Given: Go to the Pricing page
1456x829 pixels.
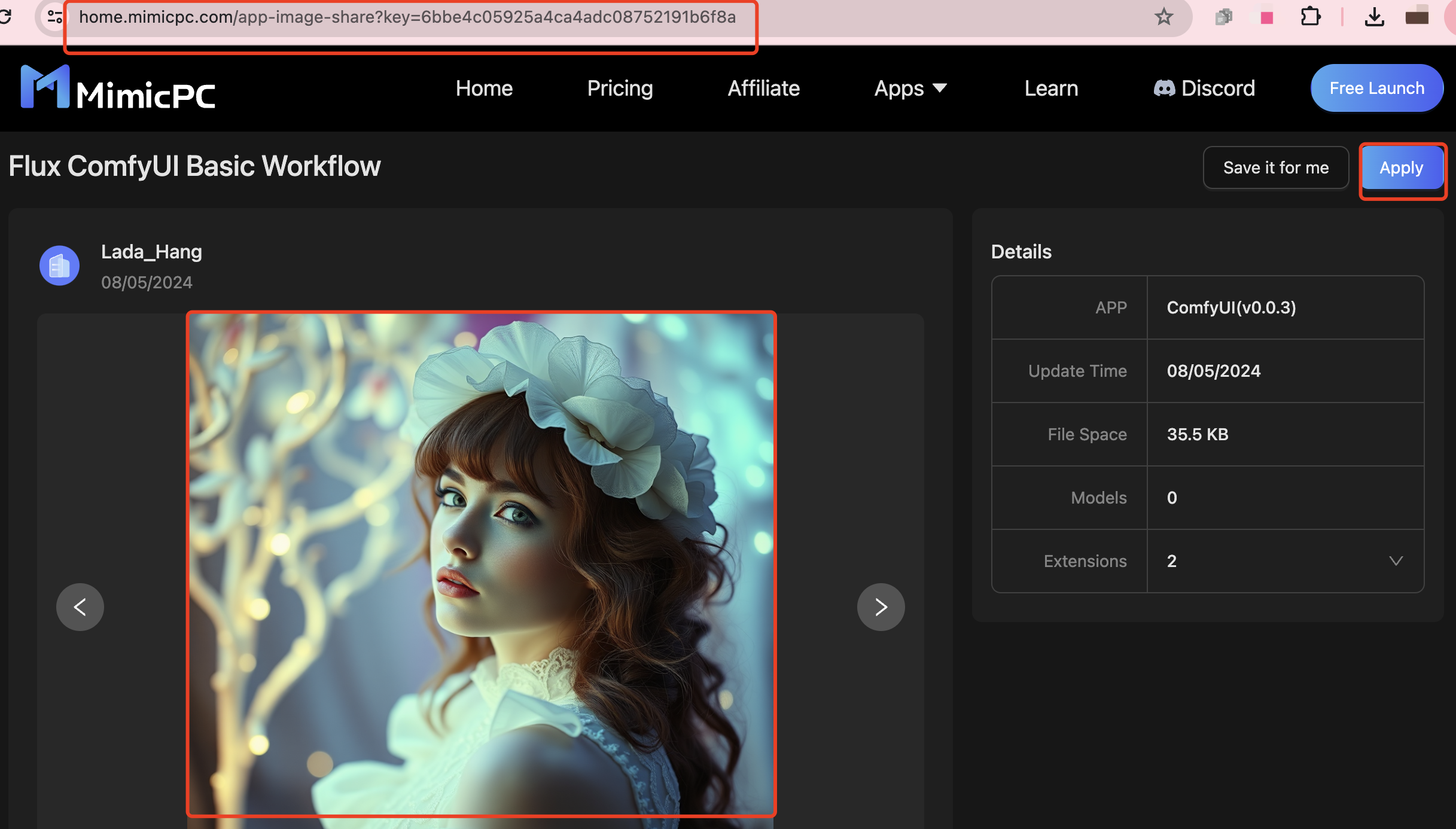Looking at the screenshot, I should (x=620, y=89).
